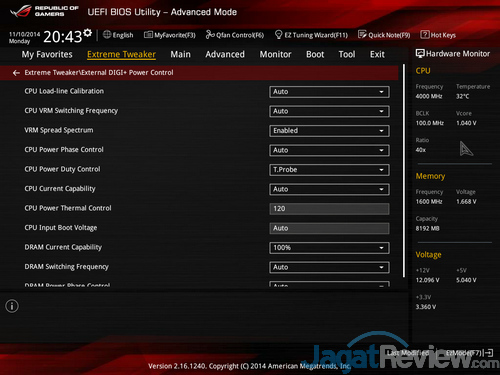Click the DRAM Switching Frequency label
Image resolution: width=500 pixels, height=375 pixels.
(x=66, y=267)
